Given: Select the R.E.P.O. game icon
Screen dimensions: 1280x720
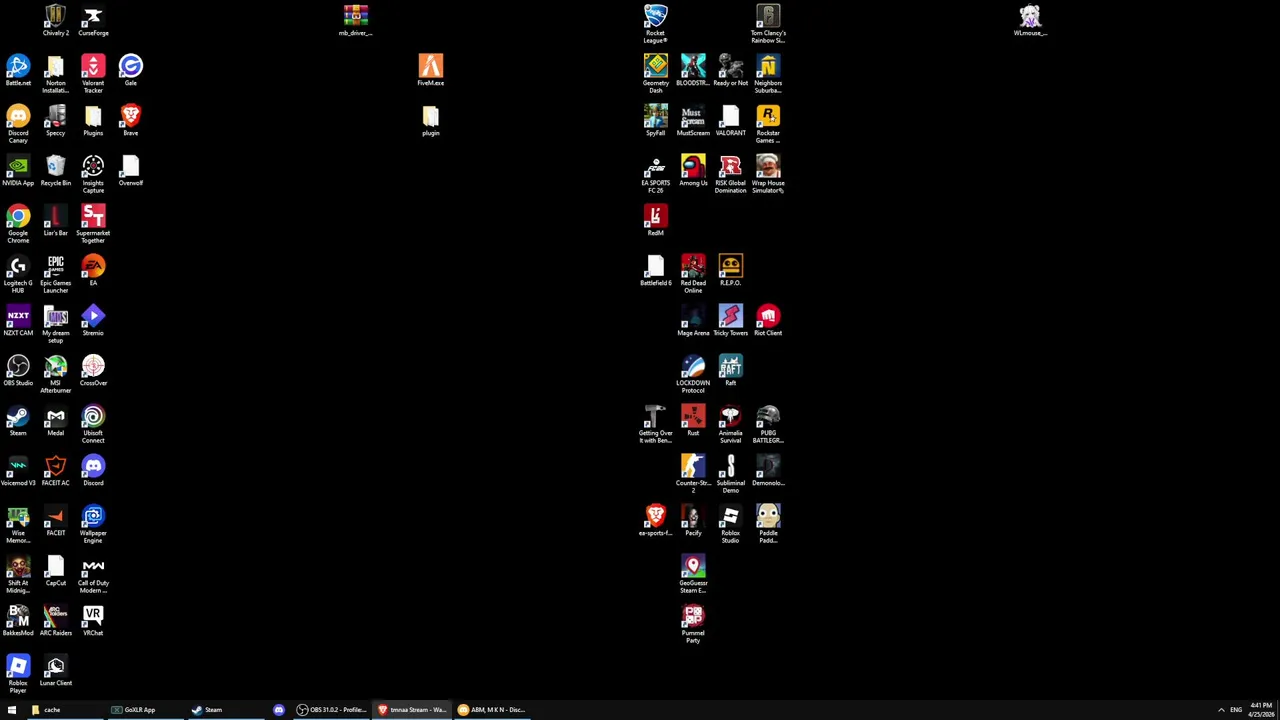Looking at the screenshot, I should [730, 270].
